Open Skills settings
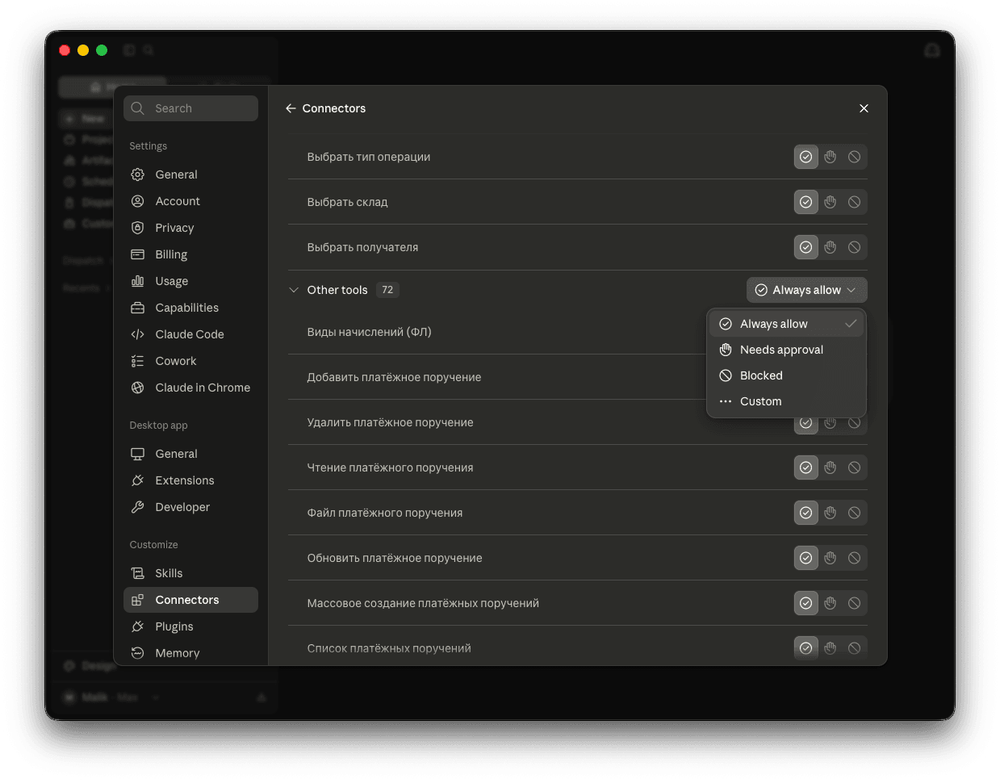1000x780 pixels. pyautogui.click(x=191, y=573)
